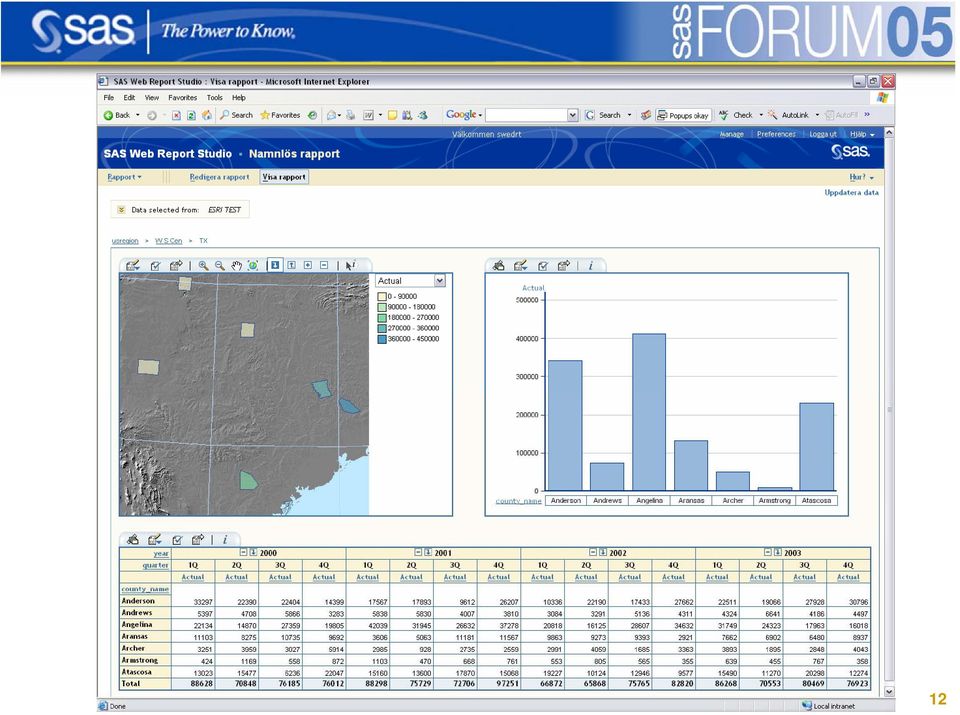This screenshot has width=960, height=715.
Task: Click the bar chart toolbar export icon
Action: (x=564, y=266)
